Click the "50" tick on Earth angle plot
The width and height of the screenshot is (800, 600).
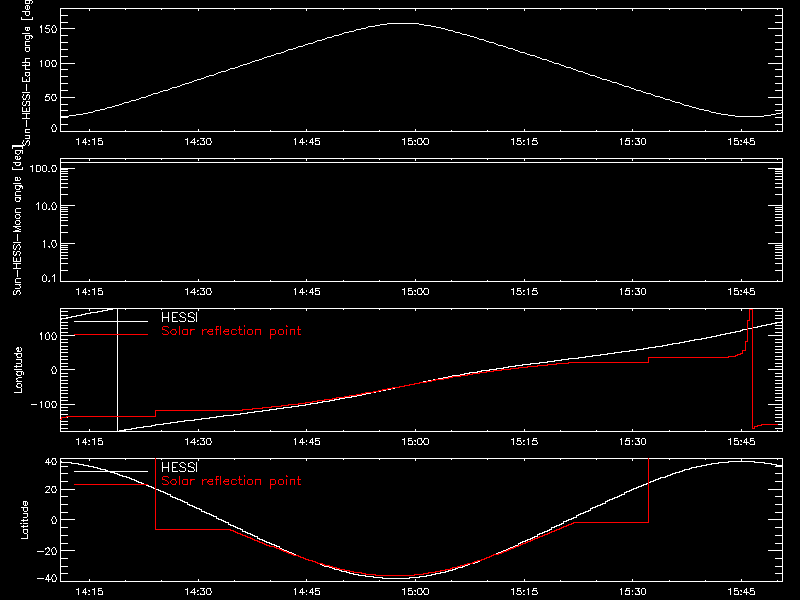pyautogui.click(x=51, y=97)
